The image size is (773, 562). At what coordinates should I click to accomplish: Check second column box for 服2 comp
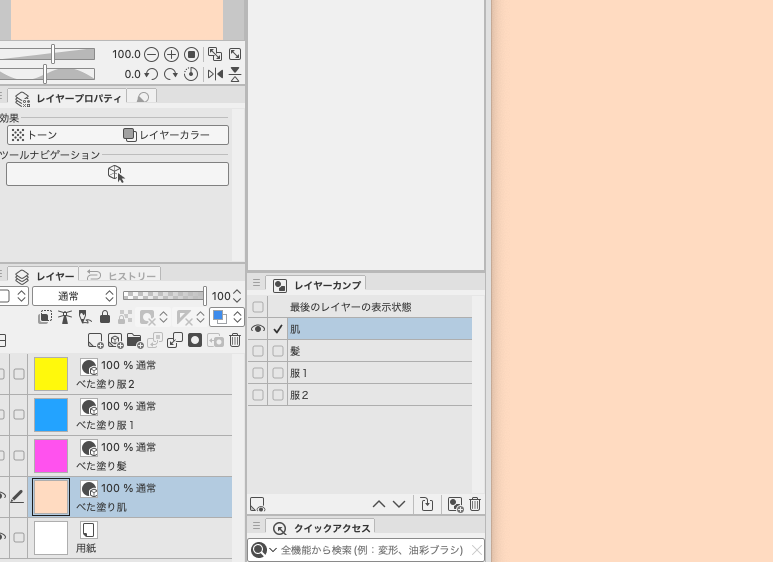point(278,395)
